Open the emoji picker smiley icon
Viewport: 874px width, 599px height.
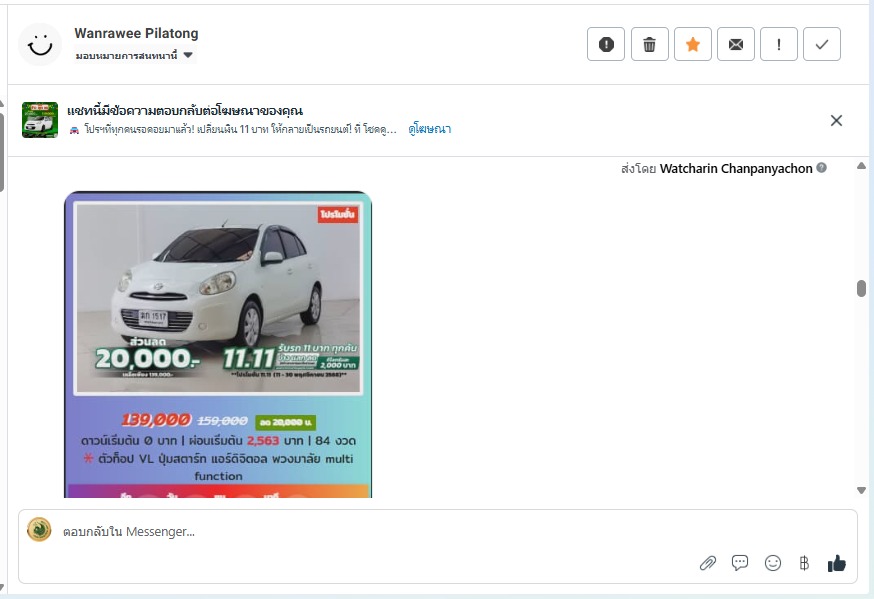(x=773, y=563)
